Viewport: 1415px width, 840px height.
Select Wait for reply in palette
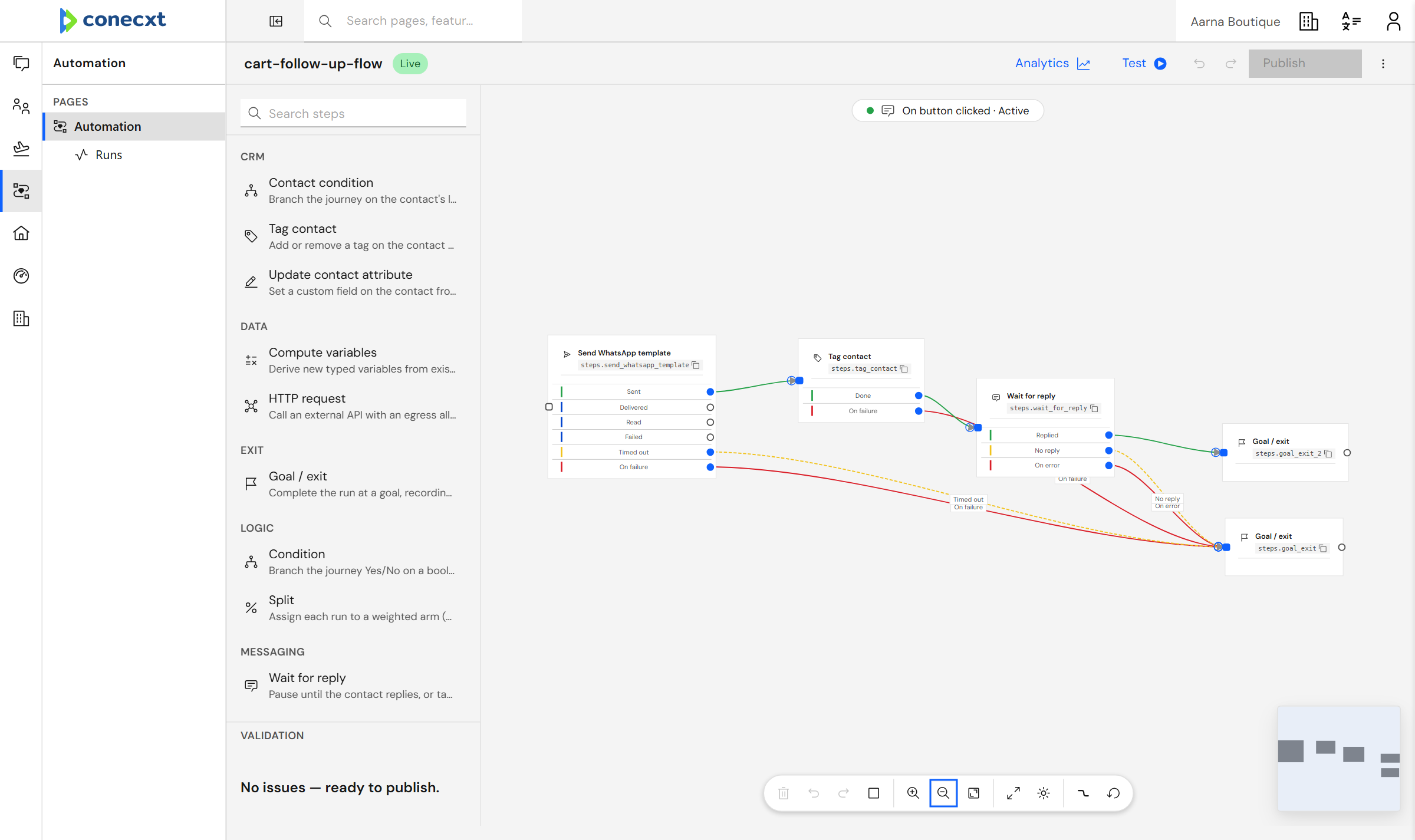[353, 686]
